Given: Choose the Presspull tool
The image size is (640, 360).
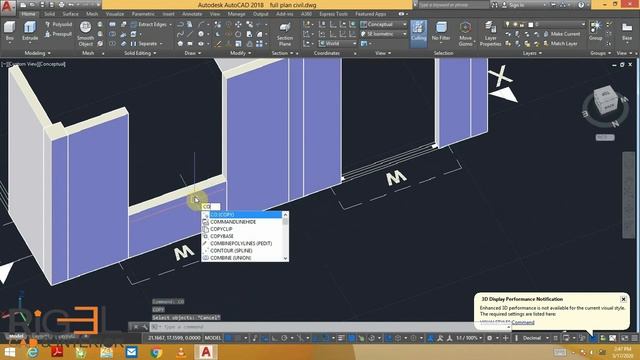Looking at the screenshot, I should (58, 34).
